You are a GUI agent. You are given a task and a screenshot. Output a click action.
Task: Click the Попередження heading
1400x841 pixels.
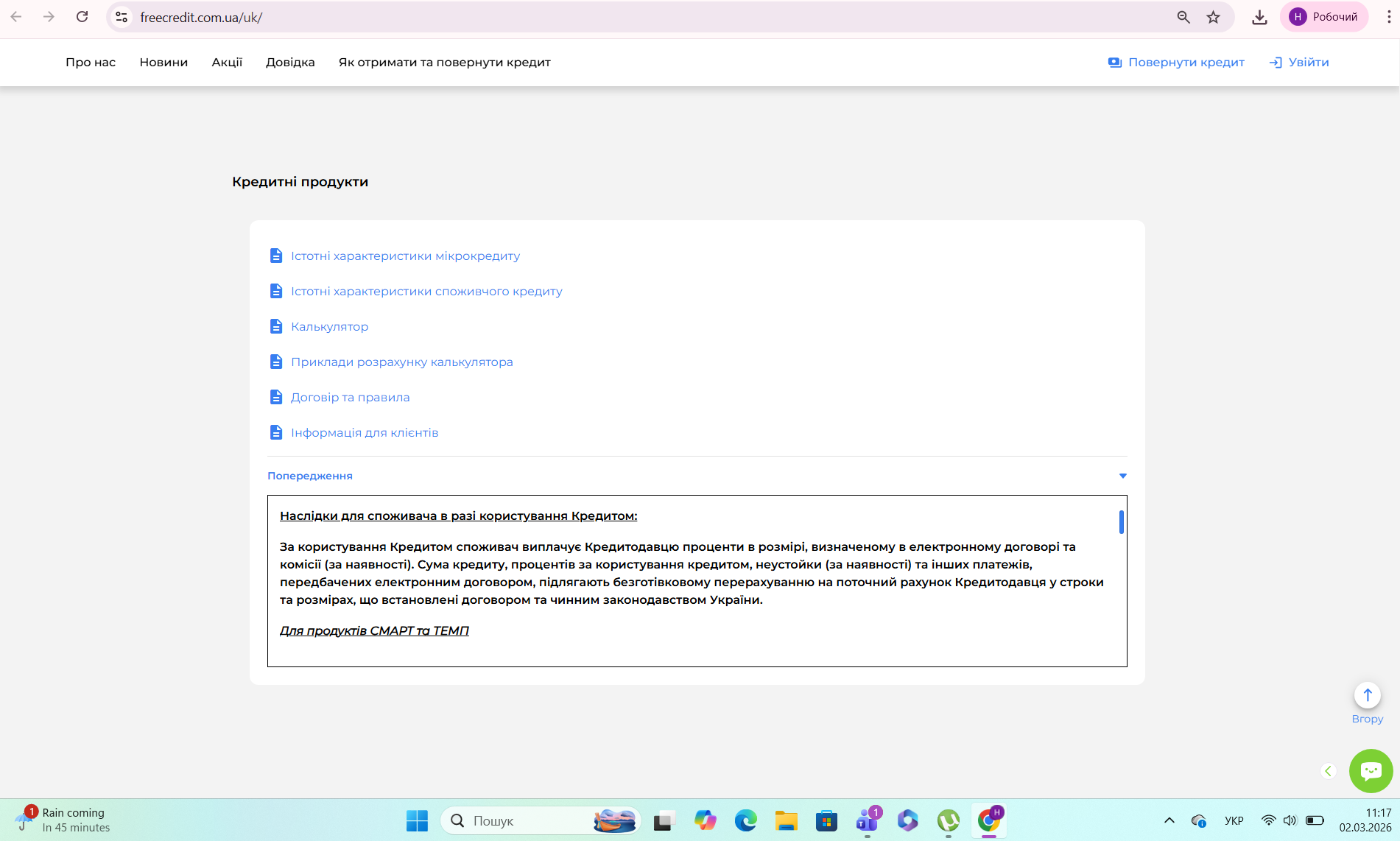(310, 476)
